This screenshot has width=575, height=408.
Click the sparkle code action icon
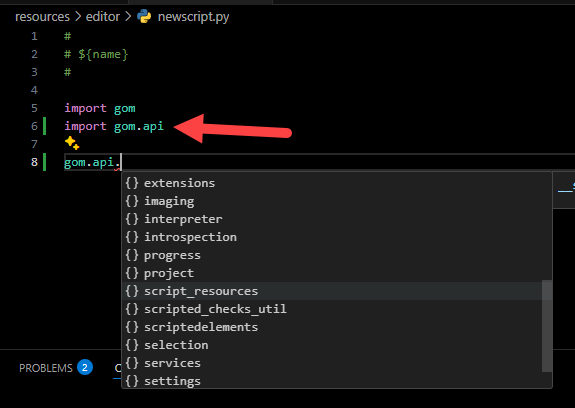[x=72, y=143]
